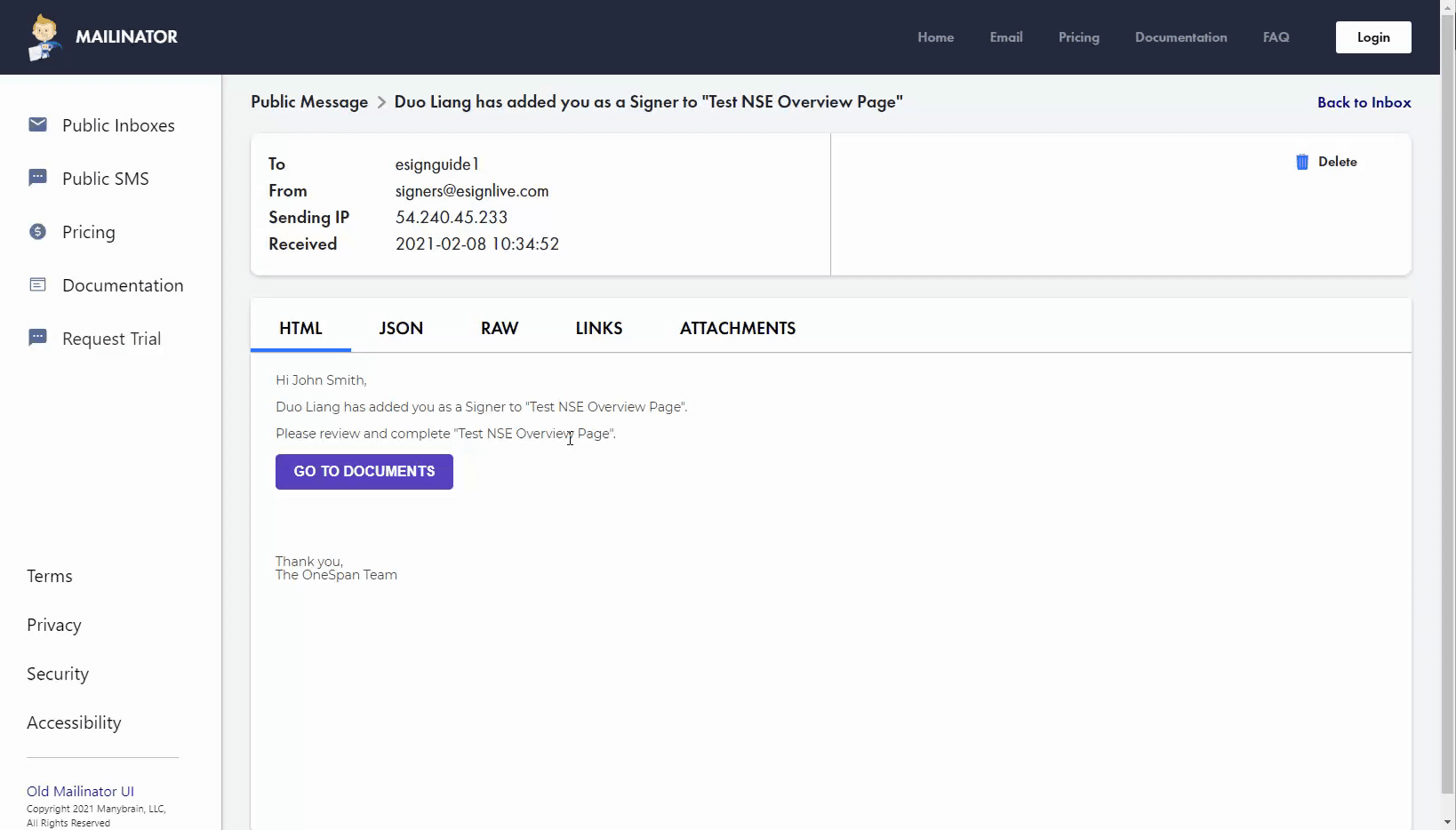Click the page vertical scrollbar thumb

(1448, 404)
